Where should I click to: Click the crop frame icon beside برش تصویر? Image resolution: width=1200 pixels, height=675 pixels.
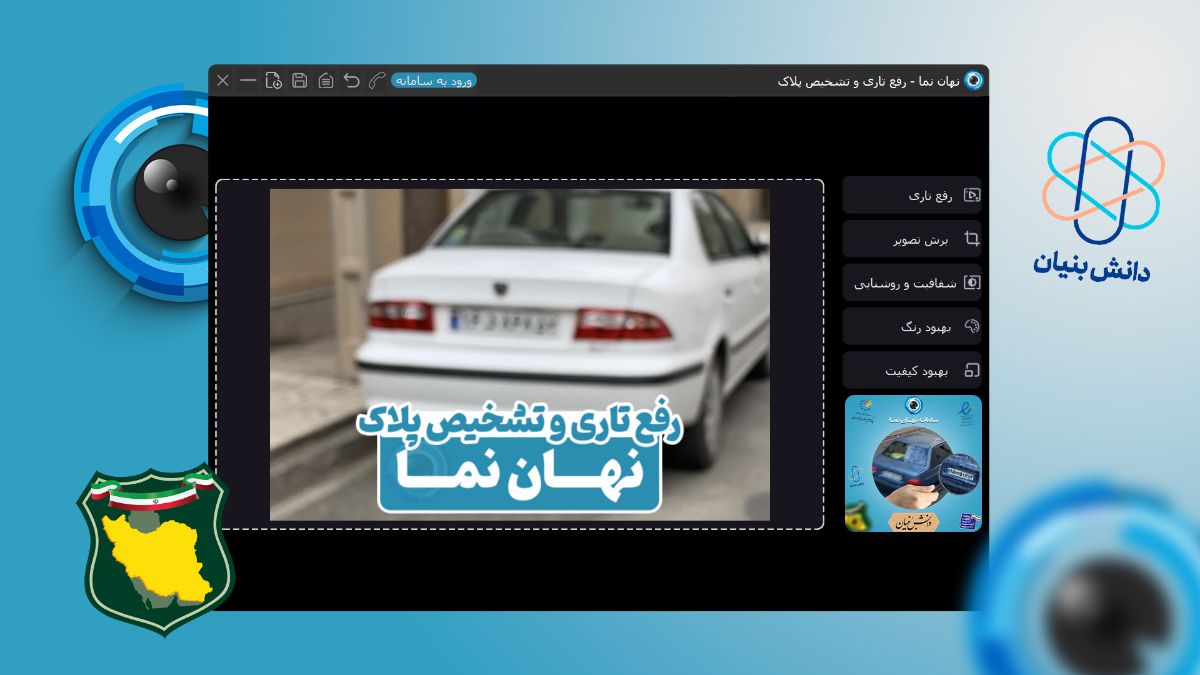973,238
